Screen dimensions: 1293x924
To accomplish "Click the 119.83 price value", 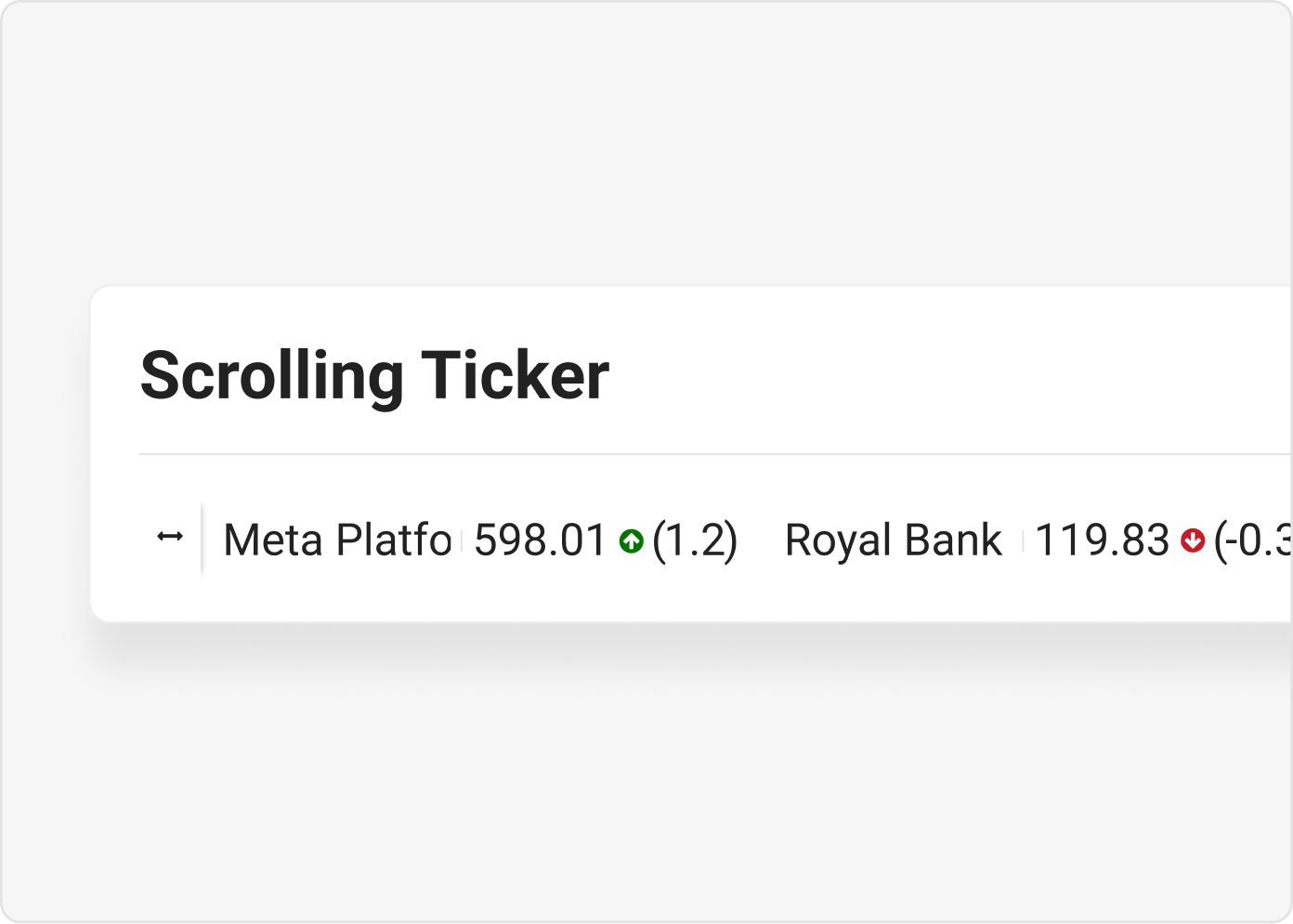I will tap(1102, 540).
